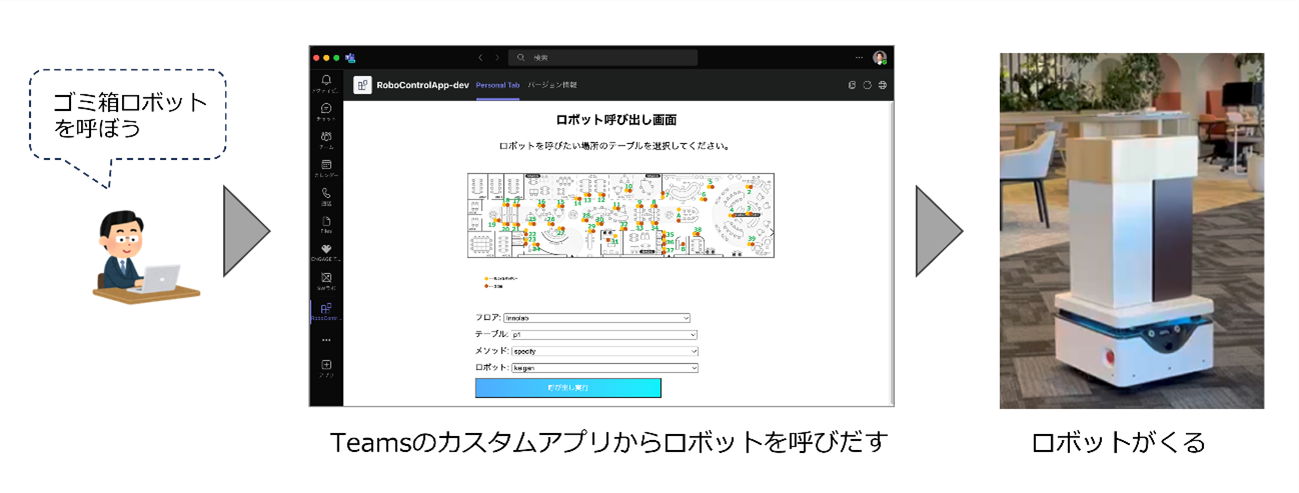The height and width of the screenshot is (493, 1299).
Task: Open the user profile avatar
Action: [880, 58]
